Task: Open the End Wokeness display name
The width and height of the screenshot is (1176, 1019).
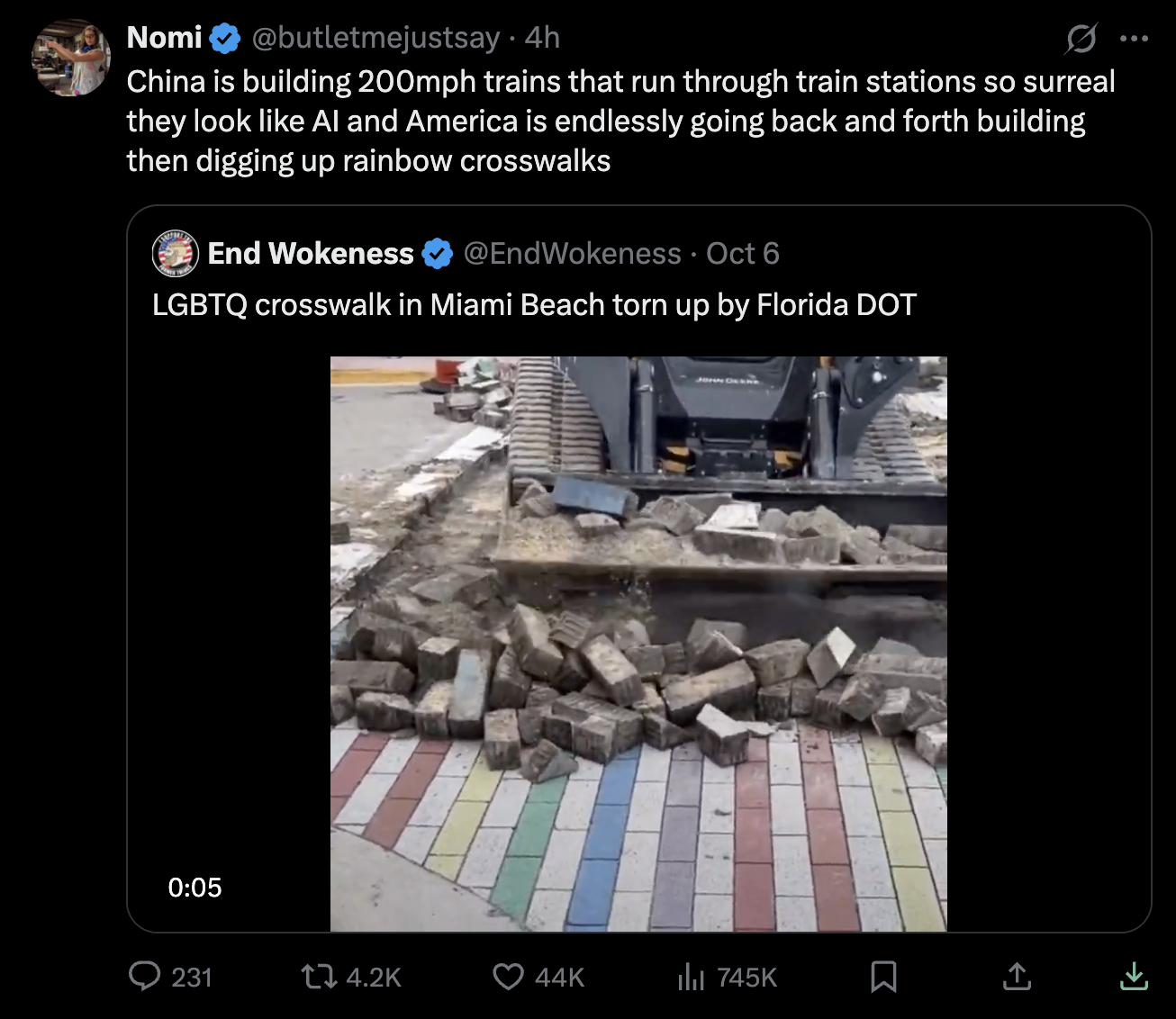Action: 310,254
